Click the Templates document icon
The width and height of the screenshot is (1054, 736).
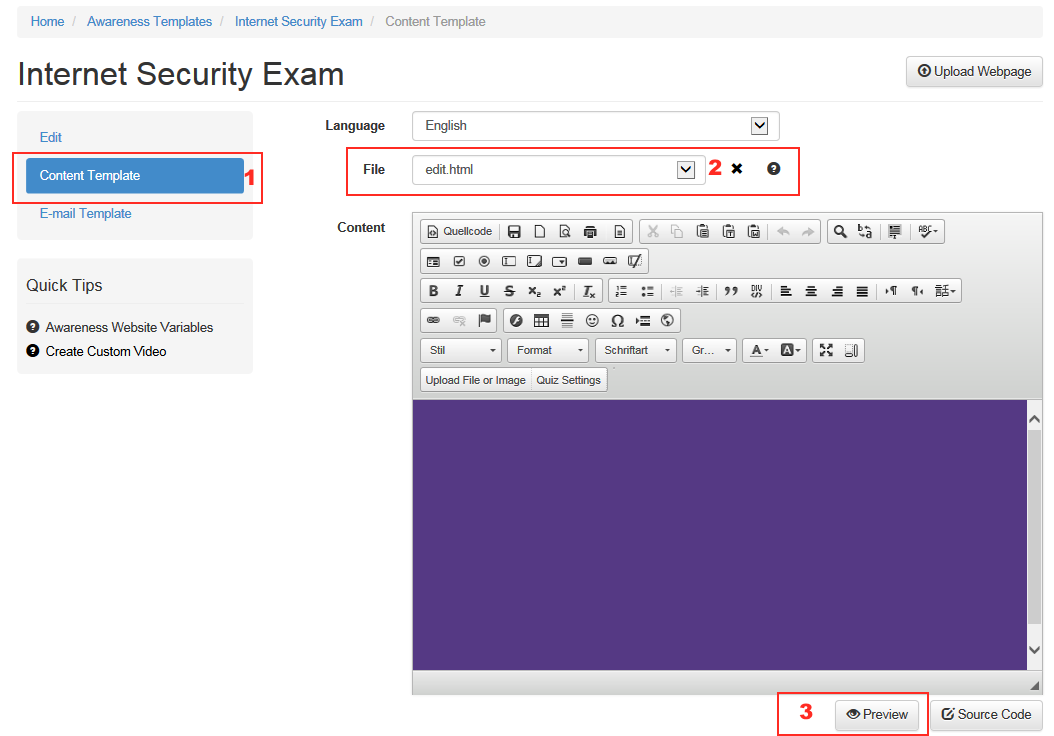point(620,231)
